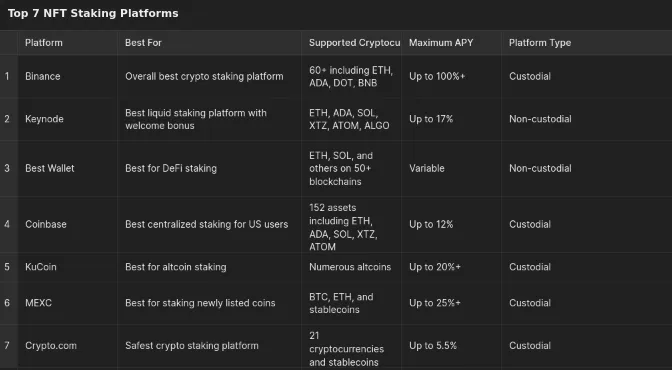Image resolution: width=672 pixels, height=370 pixels.
Task: Select the 'Best for DeFi staking' cell
Action: click(209, 168)
